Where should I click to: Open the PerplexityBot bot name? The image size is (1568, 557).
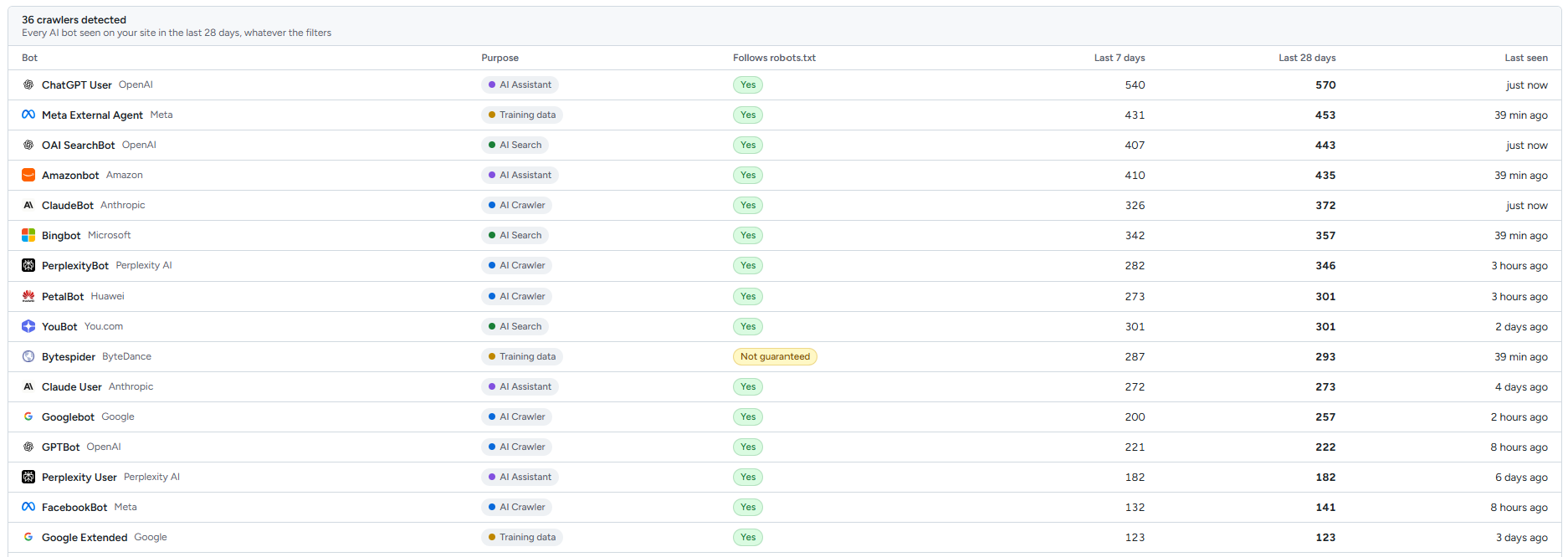(75, 266)
